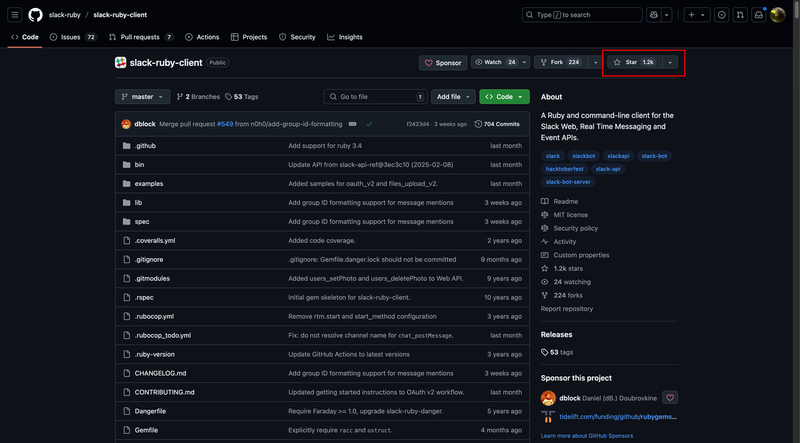Click Report repository link
This screenshot has width=800, height=443.
(567, 309)
